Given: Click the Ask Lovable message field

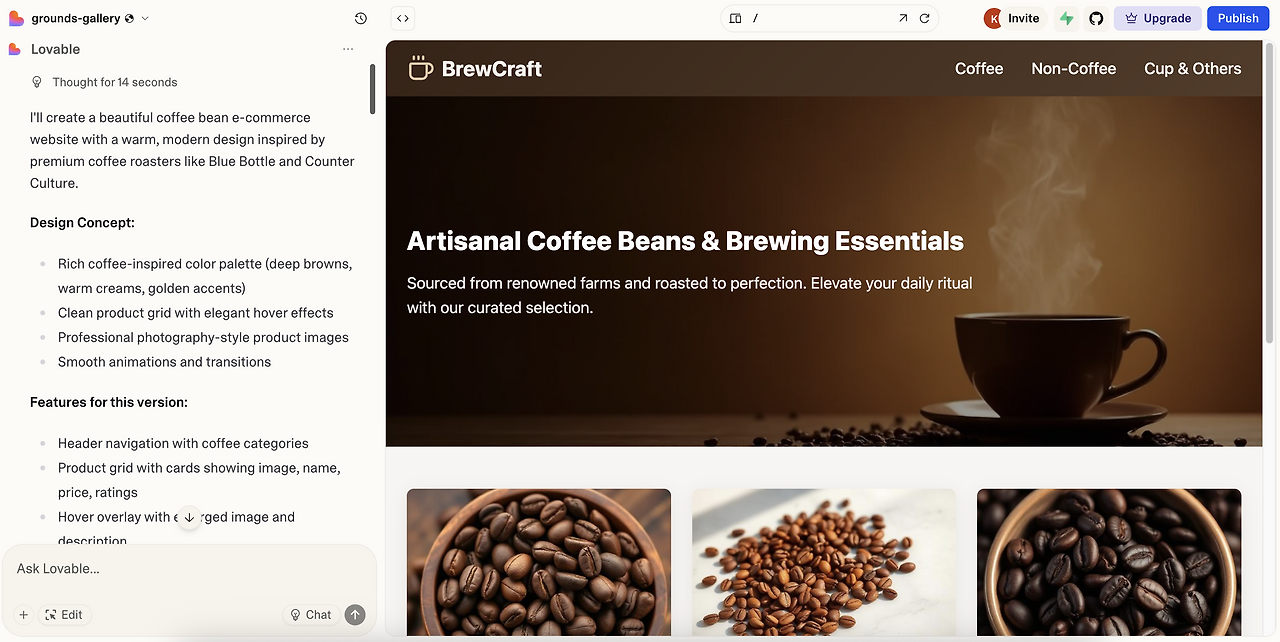Looking at the screenshot, I should 189,569.
